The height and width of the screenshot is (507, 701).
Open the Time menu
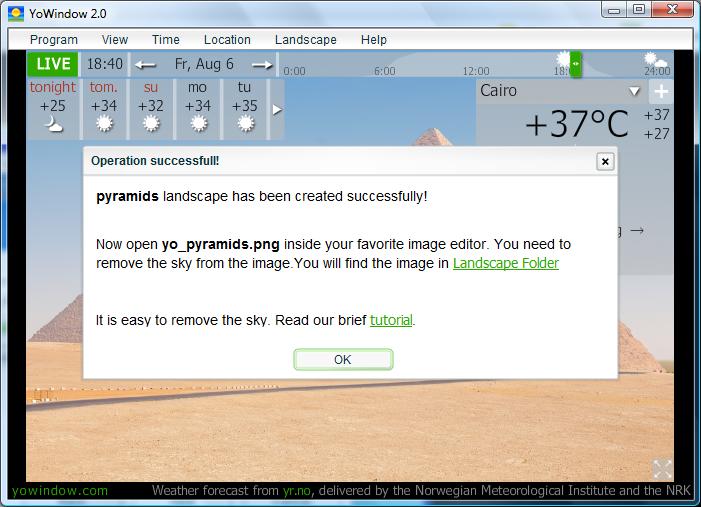pyautogui.click(x=166, y=40)
